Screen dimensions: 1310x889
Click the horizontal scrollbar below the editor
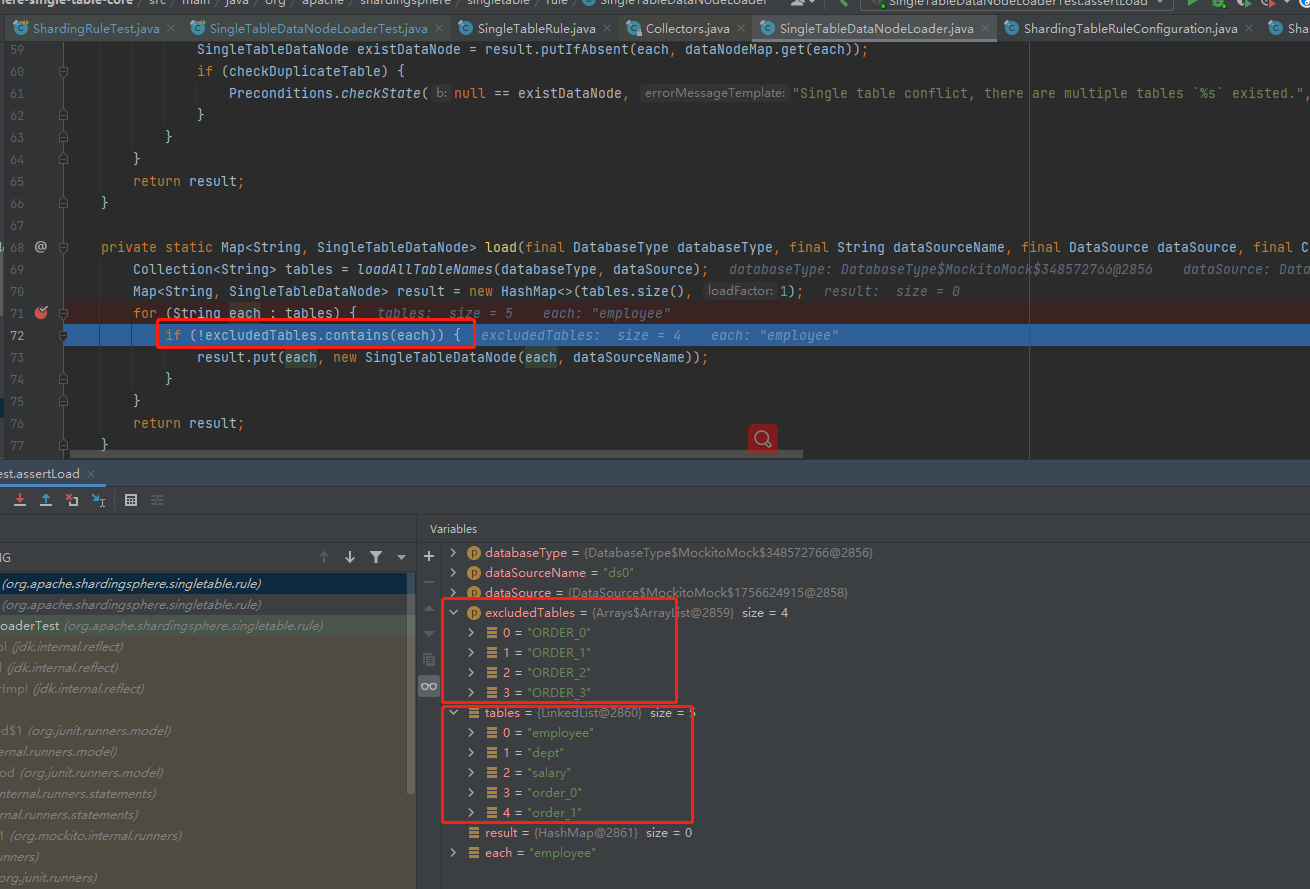point(430,453)
